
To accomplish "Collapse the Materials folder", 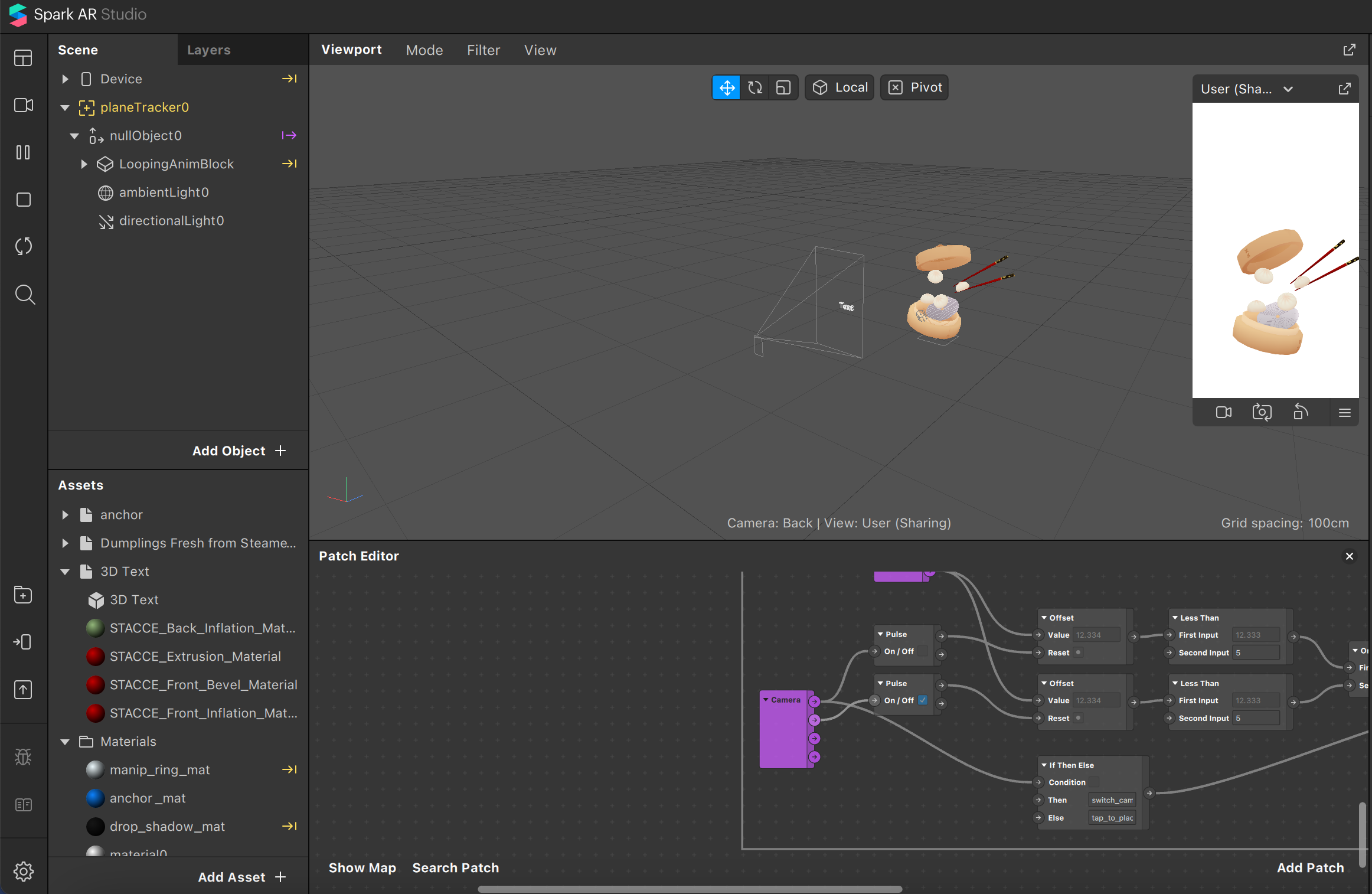I will [x=66, y=742].
